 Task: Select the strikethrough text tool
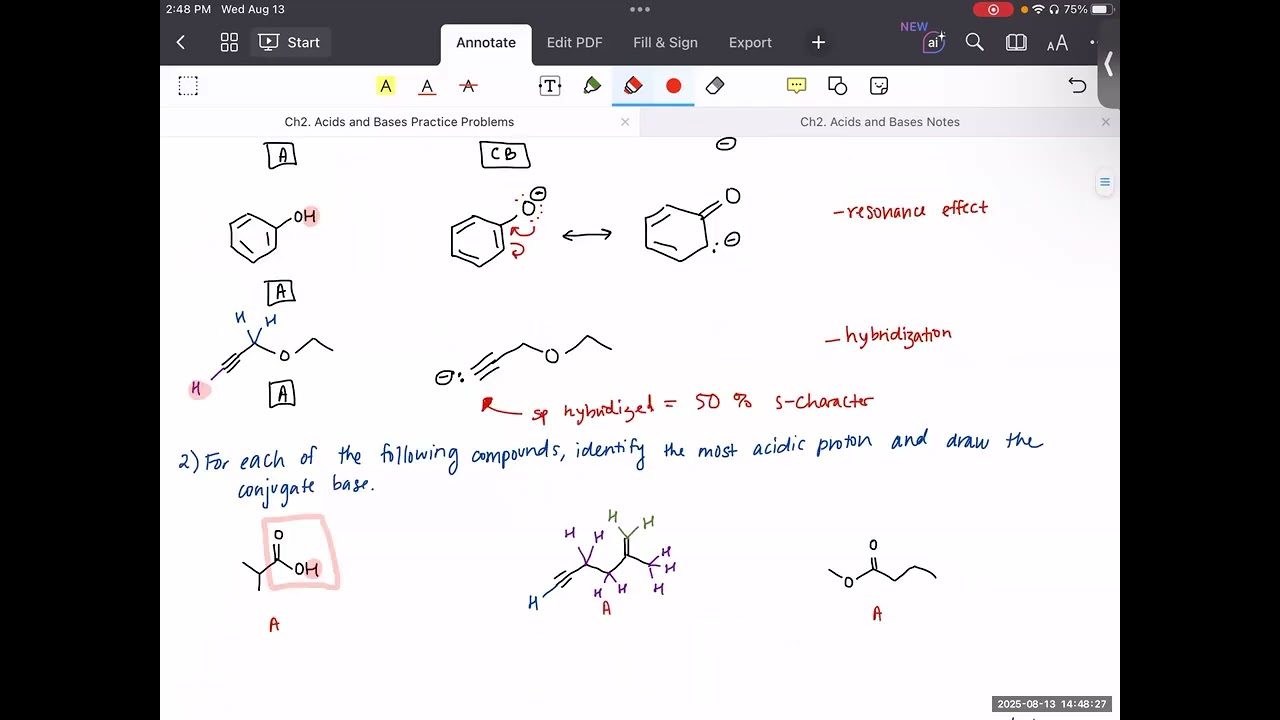coord(468,86)
